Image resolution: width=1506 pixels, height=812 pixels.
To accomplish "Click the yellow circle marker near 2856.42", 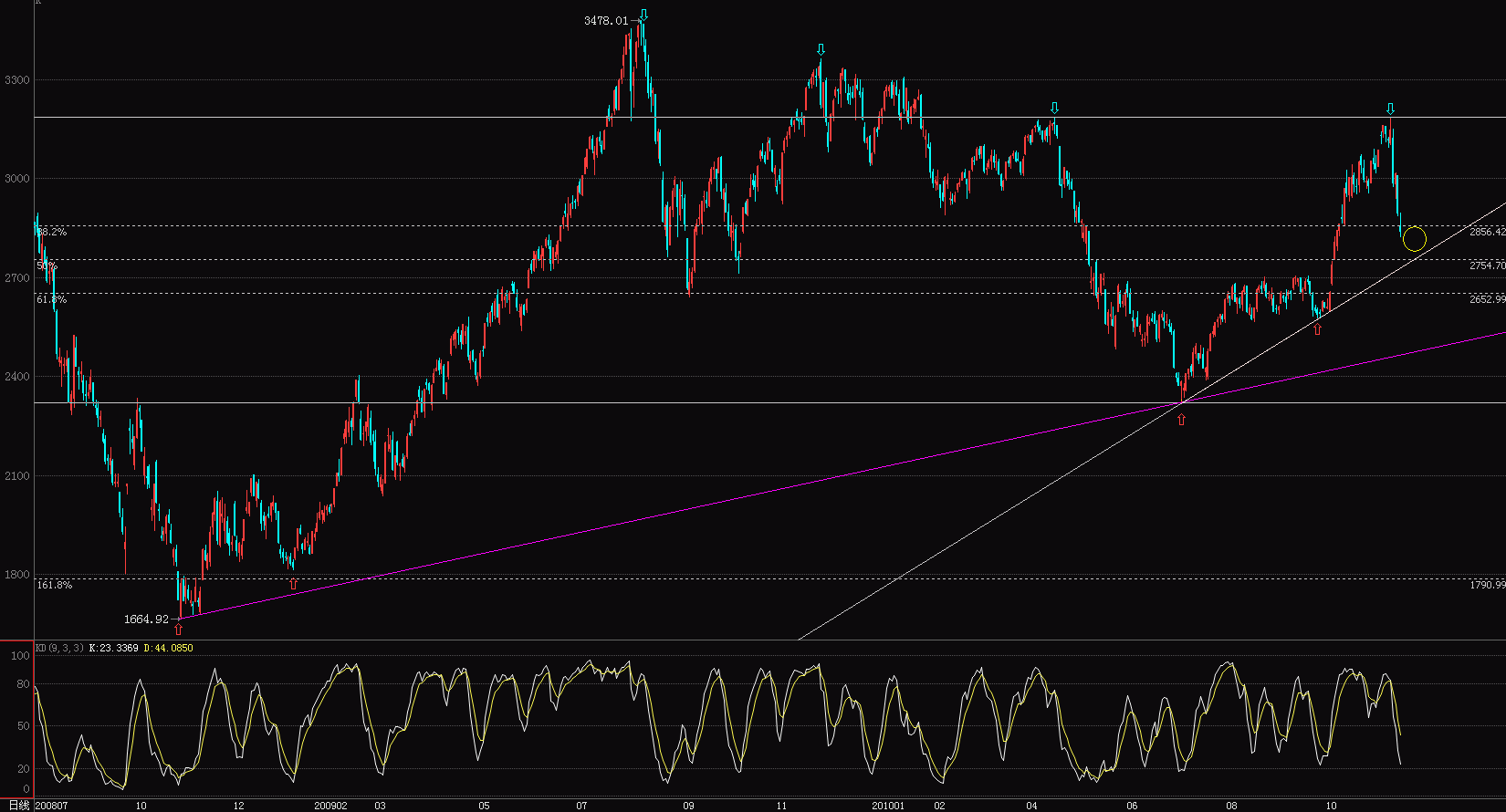I will [x=1415, y=239].
